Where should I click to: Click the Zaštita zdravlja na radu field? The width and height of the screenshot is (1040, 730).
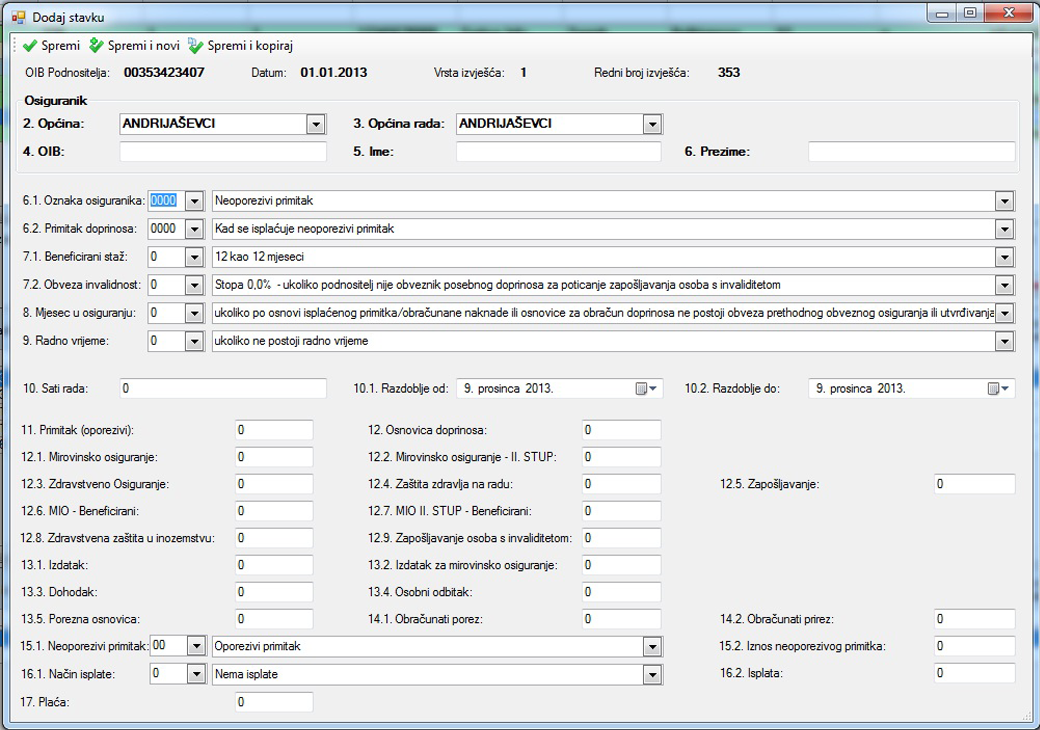point(621,484)
